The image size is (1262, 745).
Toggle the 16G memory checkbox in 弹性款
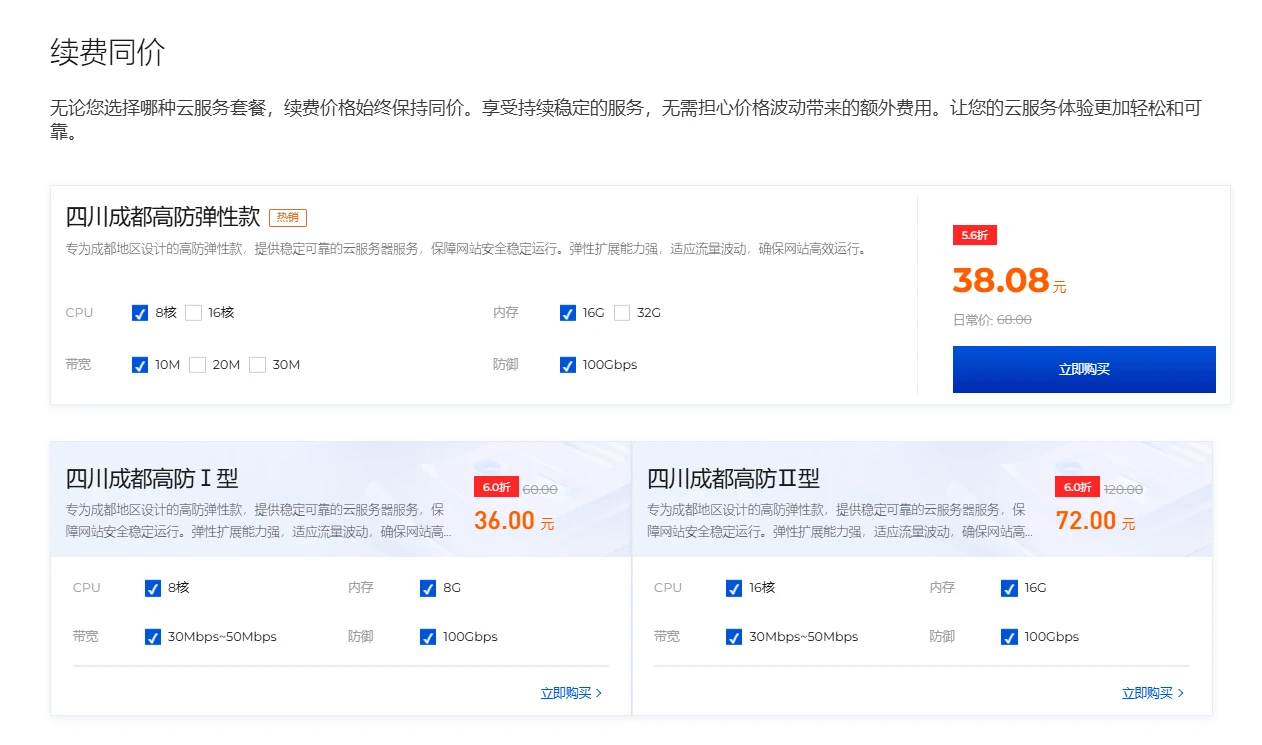tap(568, 313)
